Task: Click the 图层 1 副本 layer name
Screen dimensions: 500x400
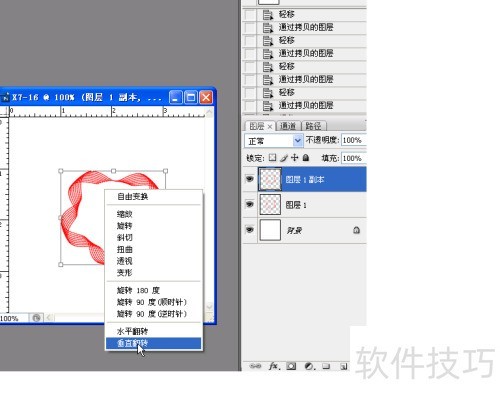Action: click(x=305, y=180)
